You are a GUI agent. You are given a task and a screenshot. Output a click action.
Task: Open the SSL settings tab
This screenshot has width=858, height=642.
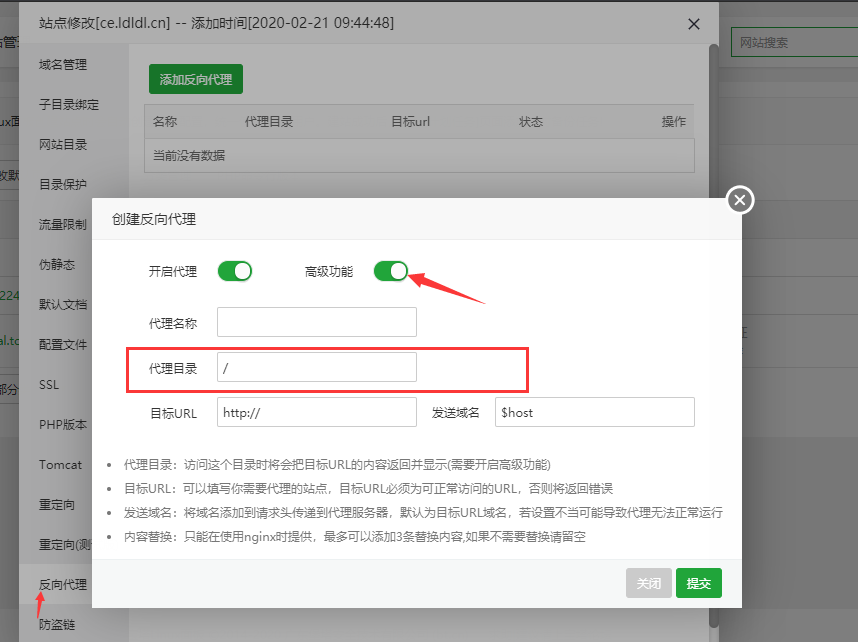(49, 385)
